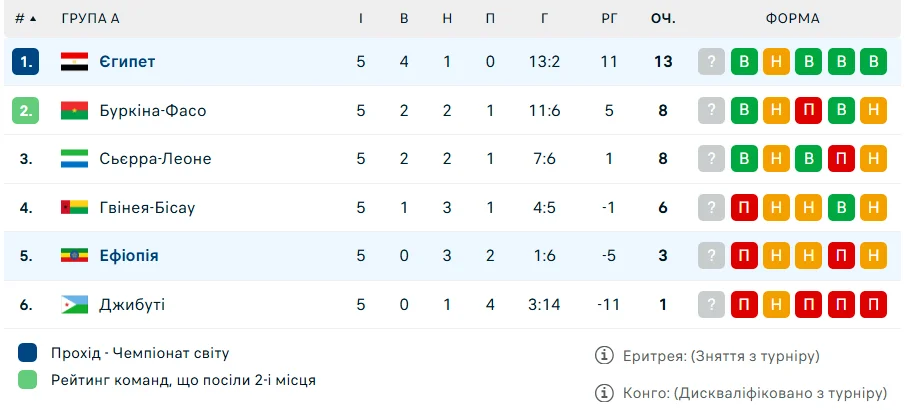This screenshot has width=905, height=410.
Task: Click the Burkina Faso flag icon
Action: [75, 110]
